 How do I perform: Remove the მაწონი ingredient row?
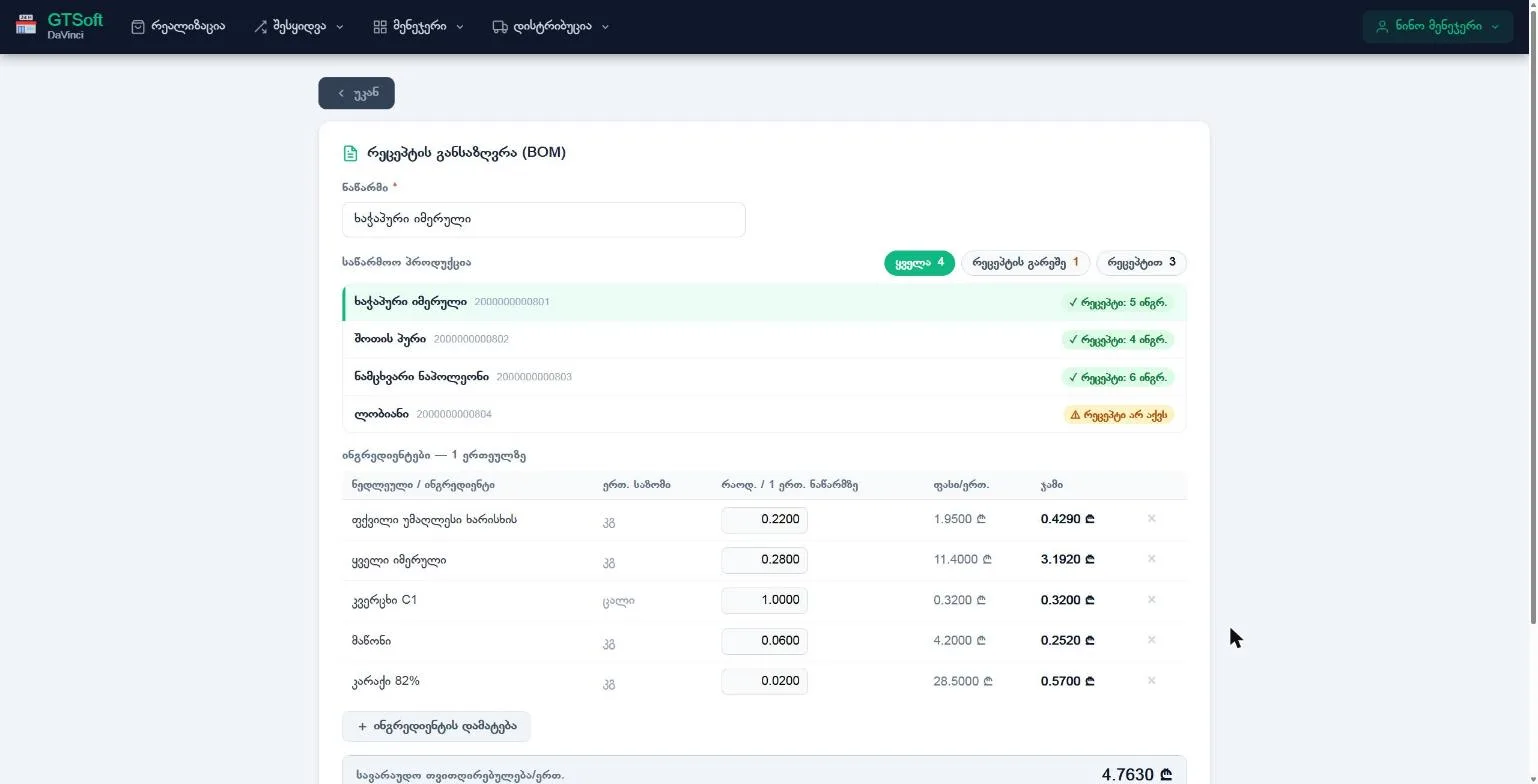point(1151,640)
